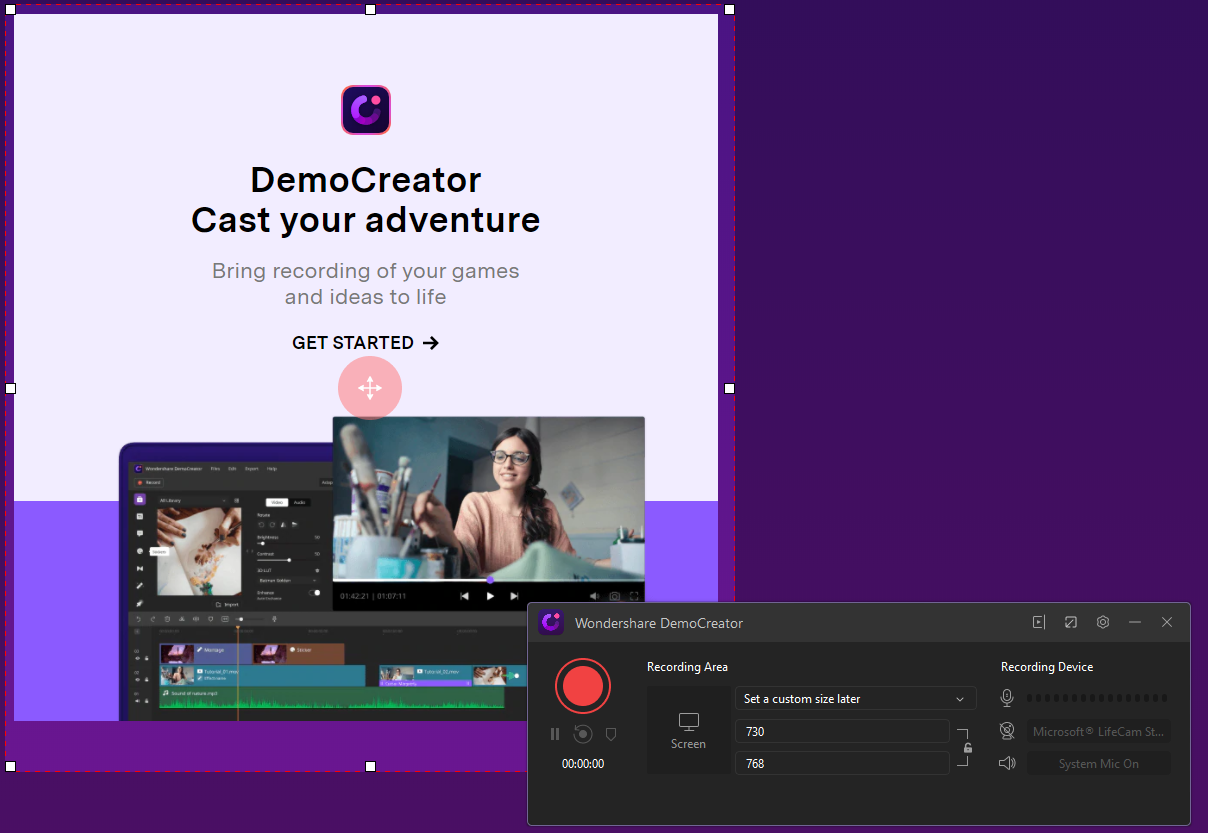Image resolution: width=1208 pixels, height=833 pixels.
Task: Open the System Mic On selector
Action: coord(1098,764)
